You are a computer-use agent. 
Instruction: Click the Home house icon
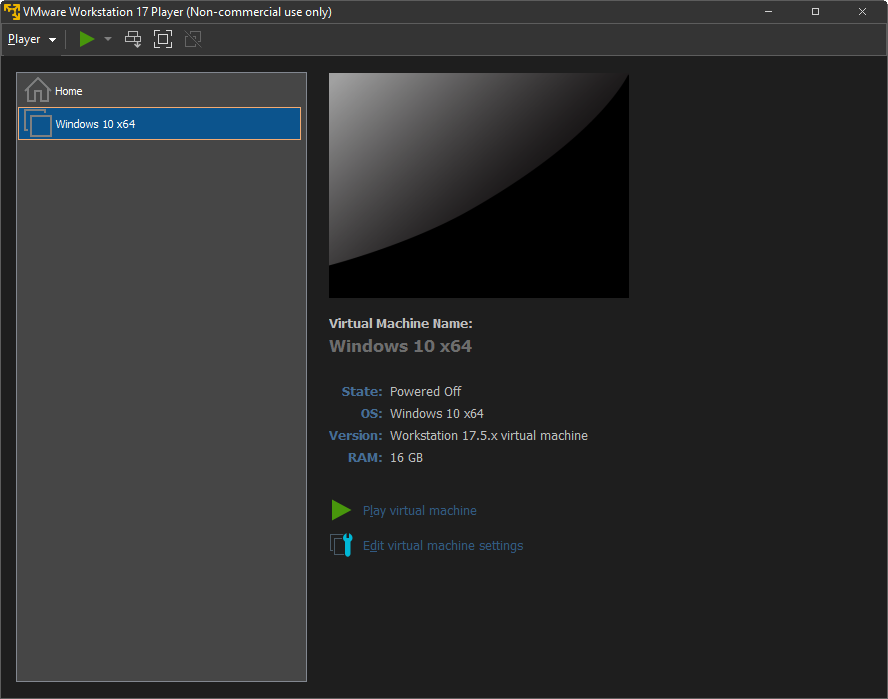pyautogui.click(x=38, y=90)
